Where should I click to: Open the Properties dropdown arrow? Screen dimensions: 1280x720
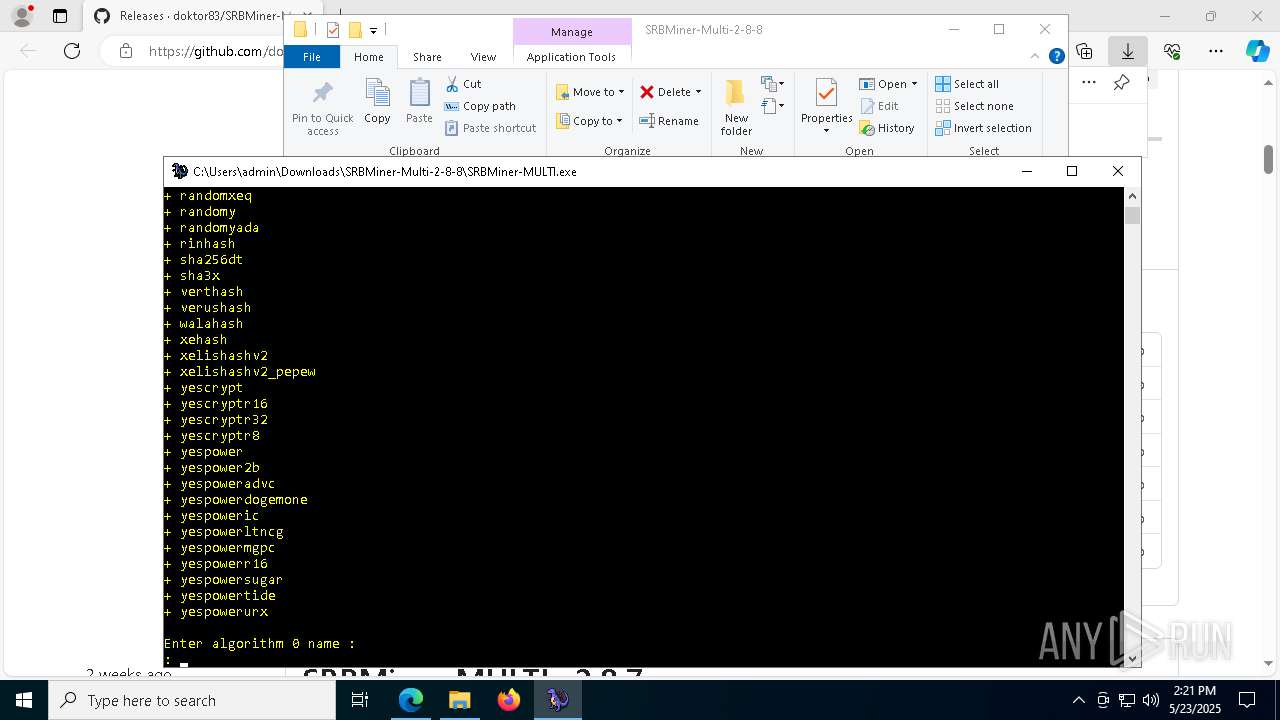(826, 130)
